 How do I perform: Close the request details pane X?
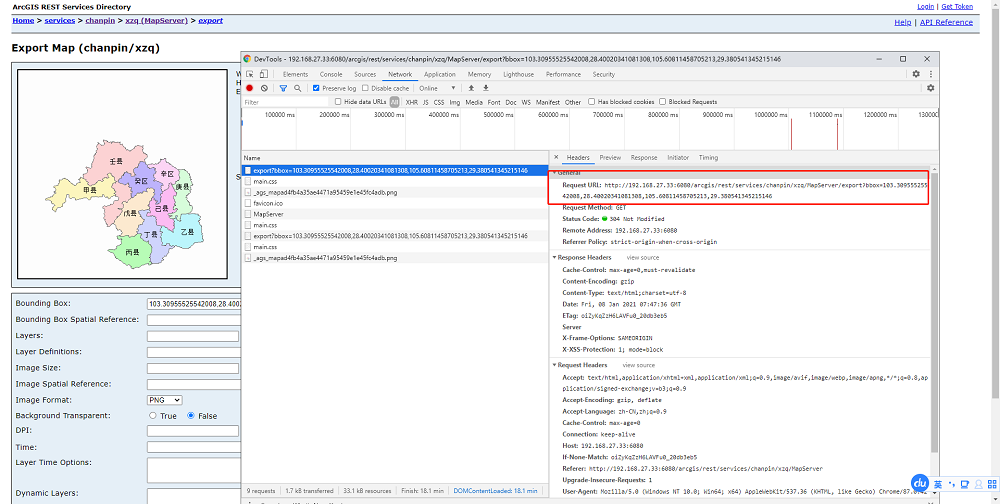[555, 157]
